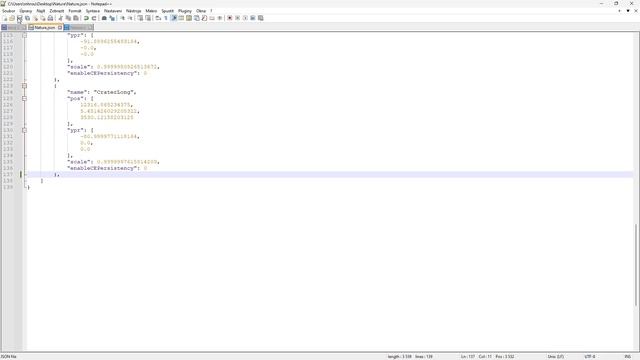Click line number 137 in the margin
This screenshot has width=640, height=360.
[8, 175]
